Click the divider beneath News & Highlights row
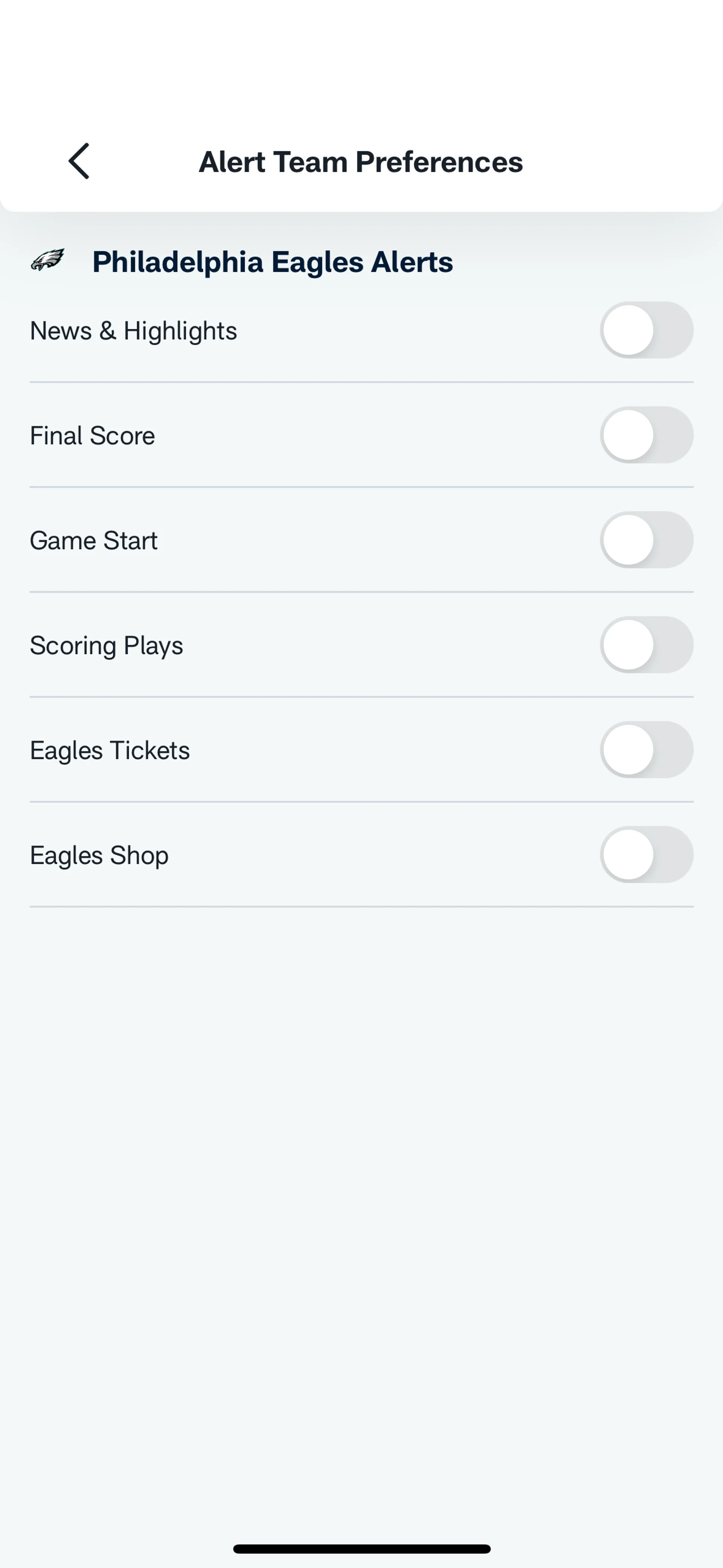The width and height of the screenshot is (723, 1568). click(x=361, y=382)
